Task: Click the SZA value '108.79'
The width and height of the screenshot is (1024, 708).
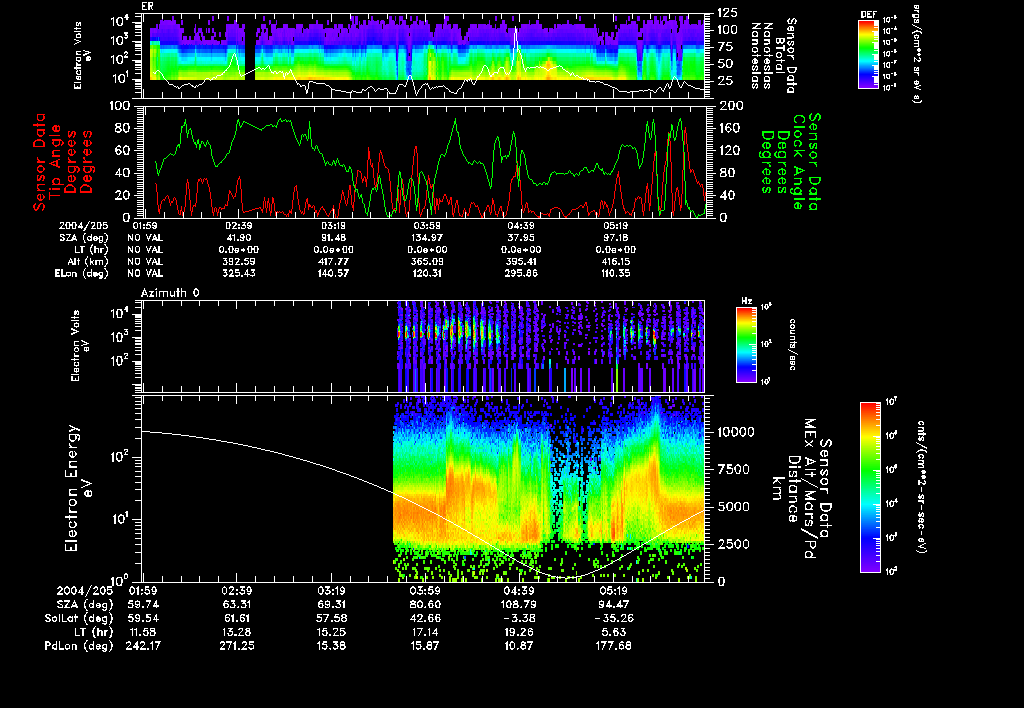Action: point(518,605)
